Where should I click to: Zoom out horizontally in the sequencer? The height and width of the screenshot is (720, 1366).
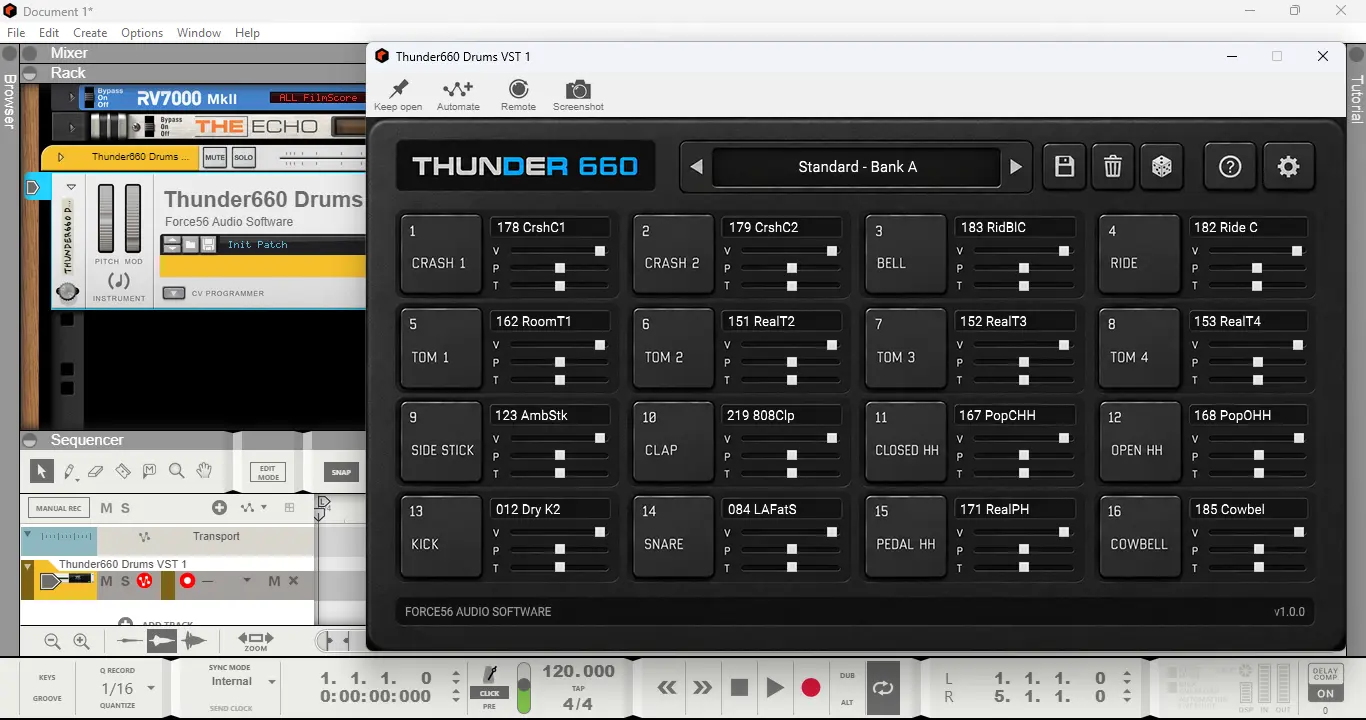pos(52,642)
